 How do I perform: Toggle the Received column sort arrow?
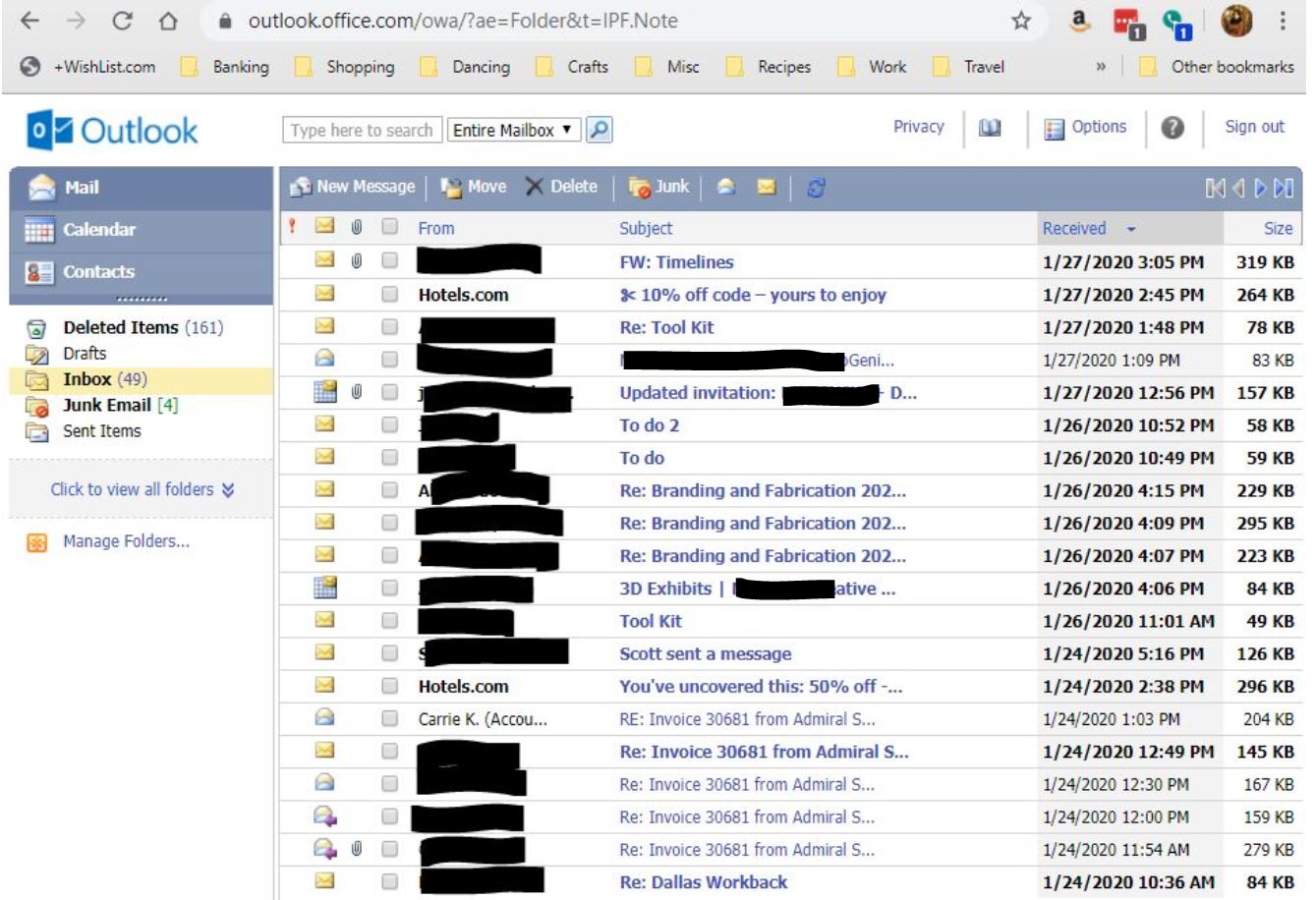pyautogui.click(x=1131, y=229)
